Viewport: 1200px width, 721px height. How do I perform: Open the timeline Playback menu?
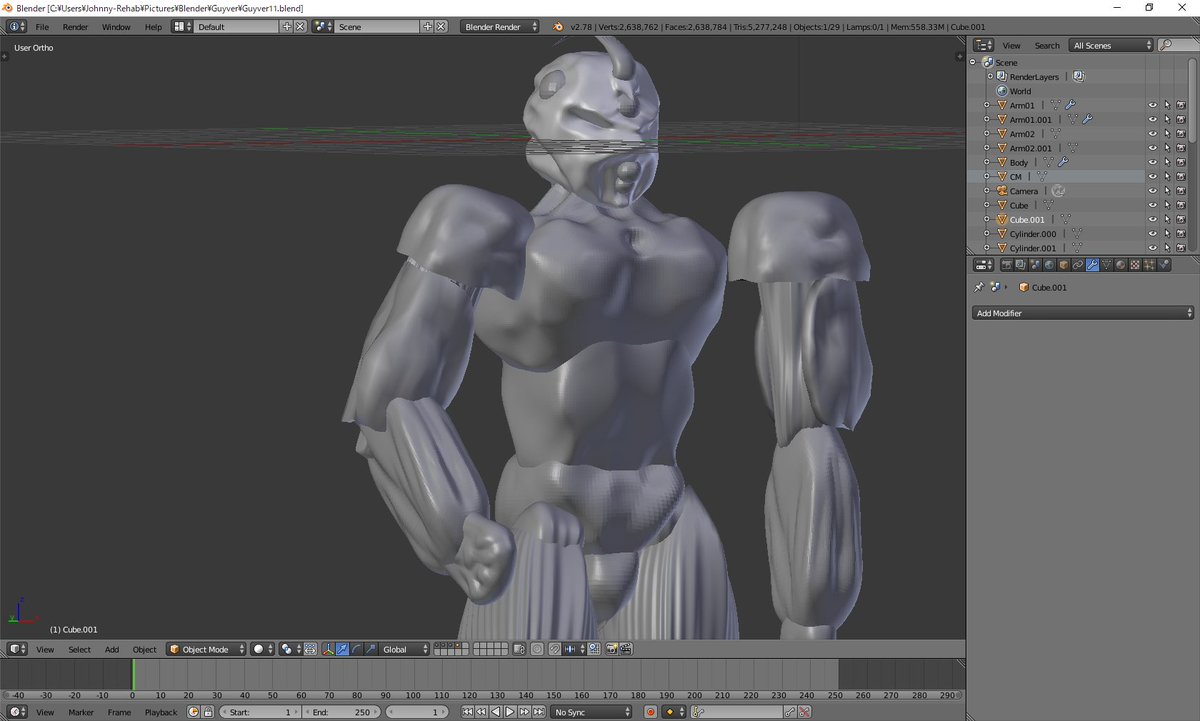161,712
